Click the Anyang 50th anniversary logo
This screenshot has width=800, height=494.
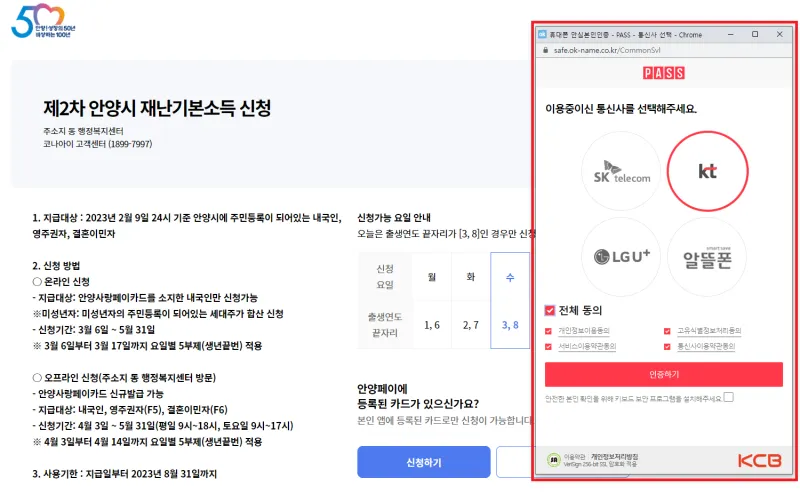click(43, 21)
